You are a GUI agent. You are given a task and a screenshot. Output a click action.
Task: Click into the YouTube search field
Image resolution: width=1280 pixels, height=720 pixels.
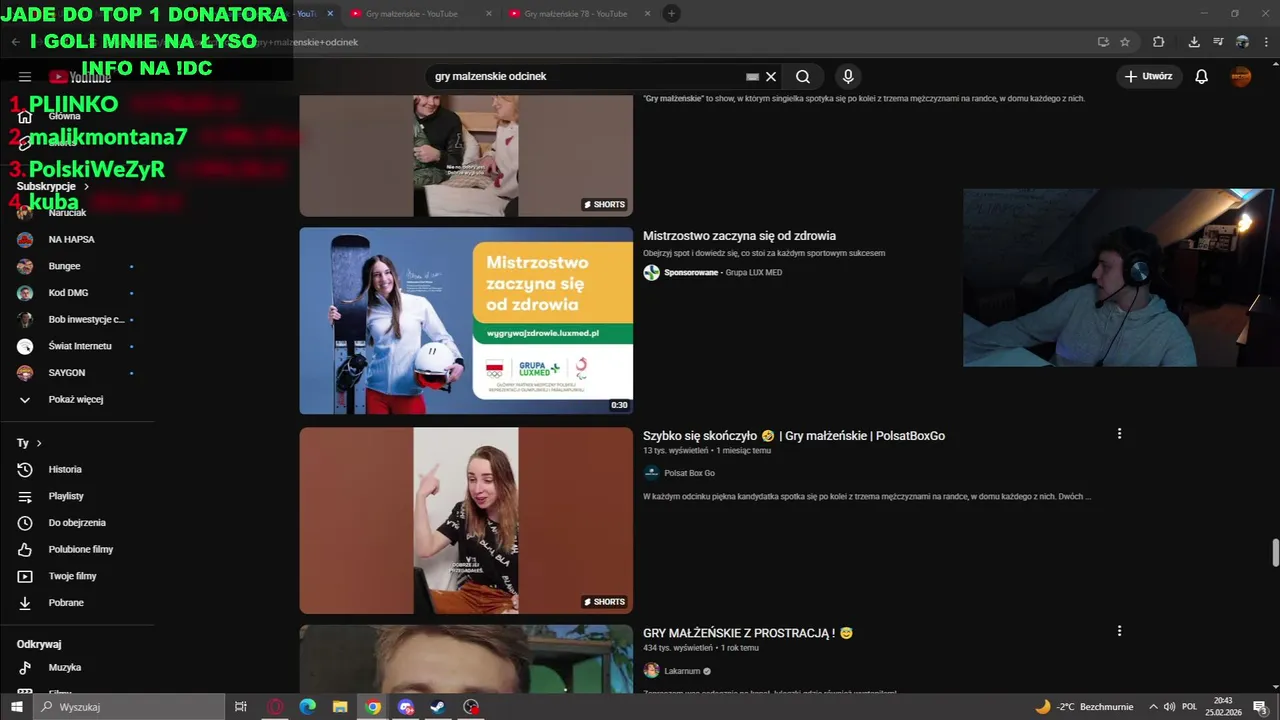pyautogui.click(x=585, y=77)
